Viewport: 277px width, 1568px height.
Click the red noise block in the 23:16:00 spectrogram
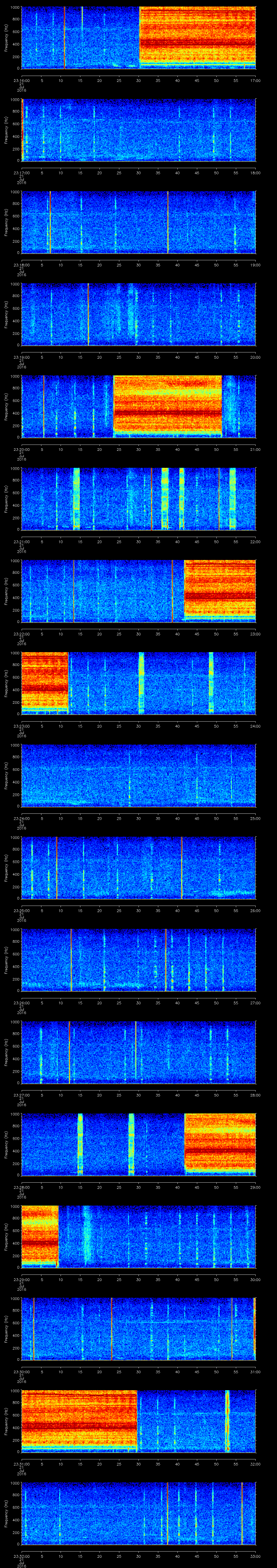click(x=198, y=36)
